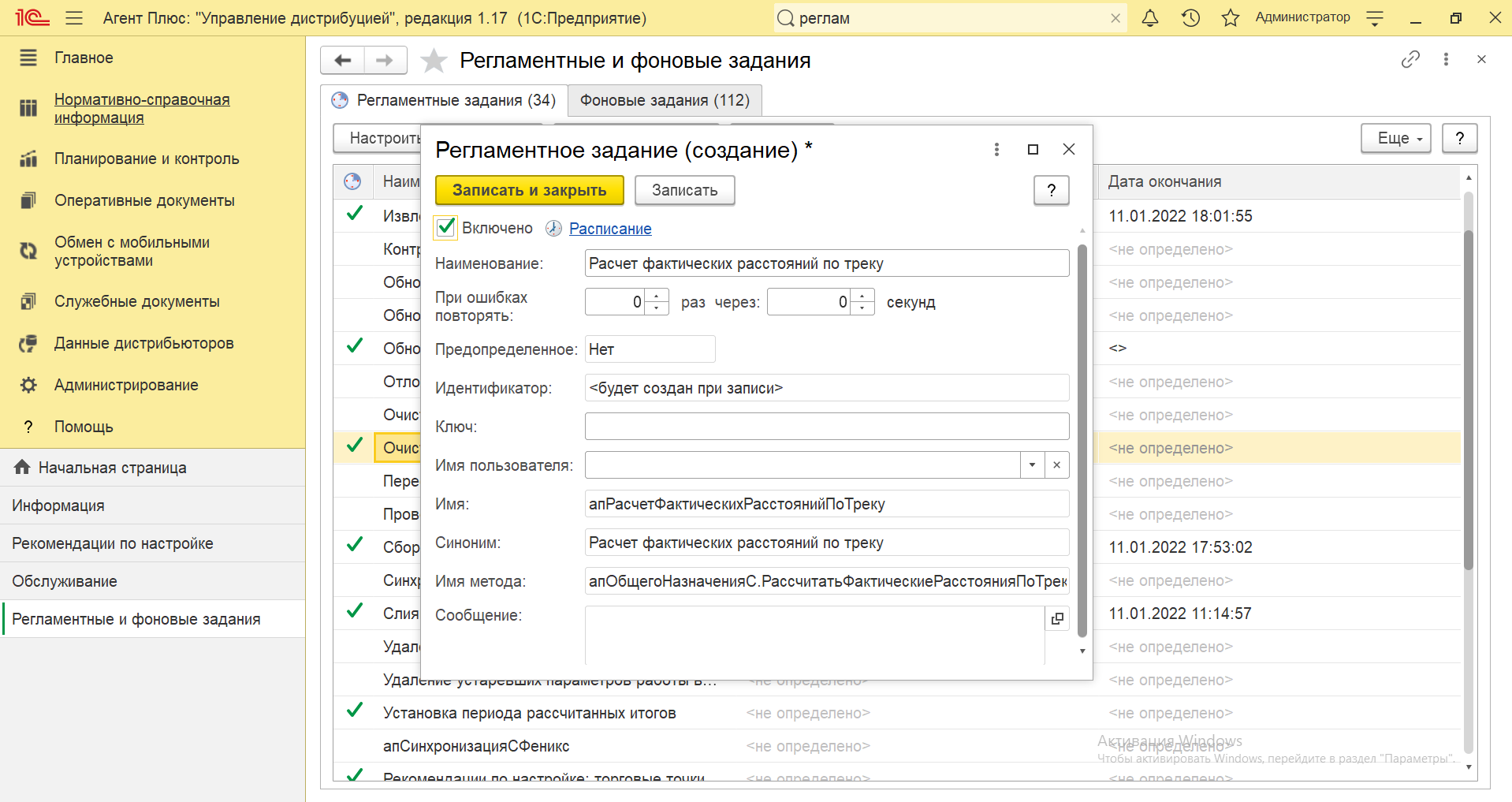Expand the Сообщение field editor
Image resolution: width=1512 pixels, height=802 pixels.
coord(1057,619)
